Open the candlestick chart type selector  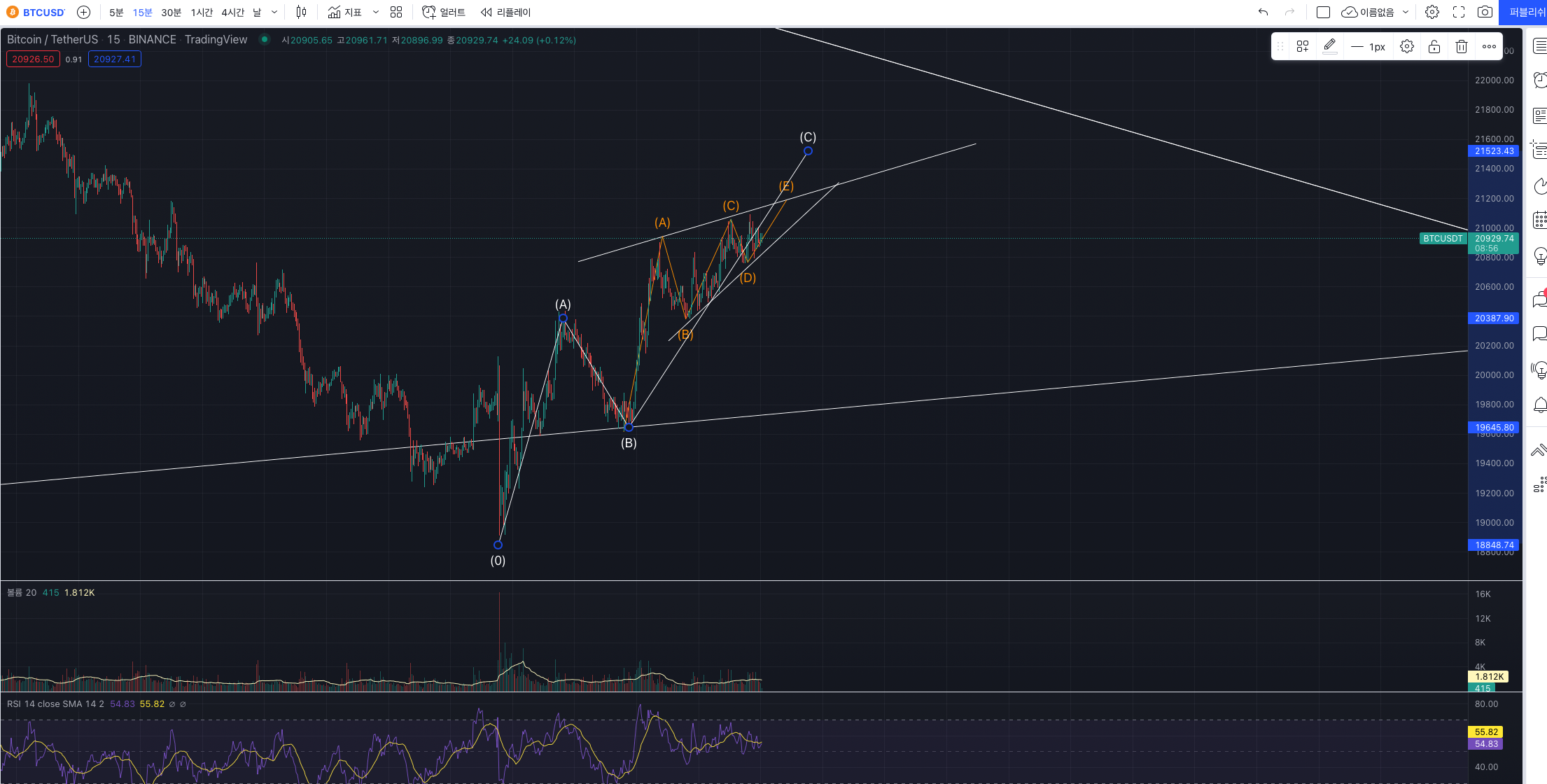(x=302, y=12)
